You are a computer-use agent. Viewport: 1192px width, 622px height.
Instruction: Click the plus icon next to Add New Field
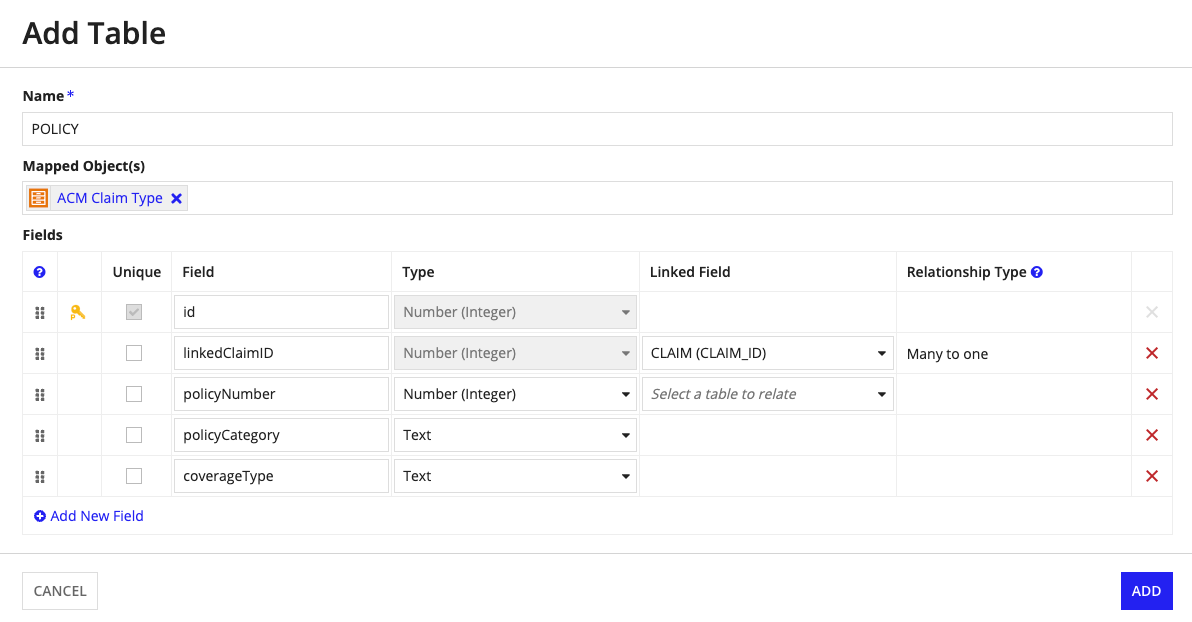(40, 515)
